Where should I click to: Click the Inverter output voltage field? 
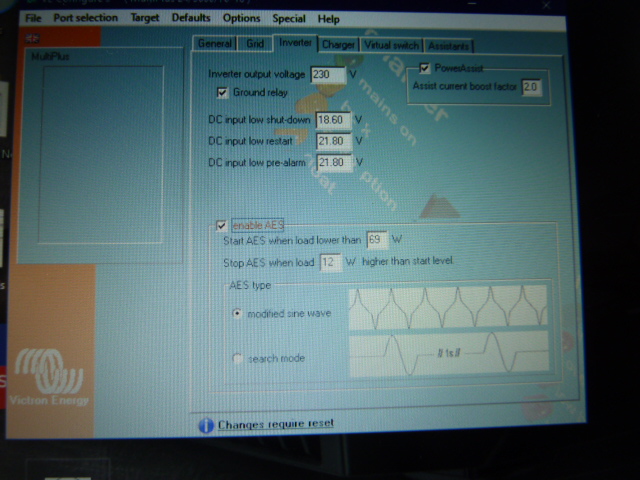point(328,74)
